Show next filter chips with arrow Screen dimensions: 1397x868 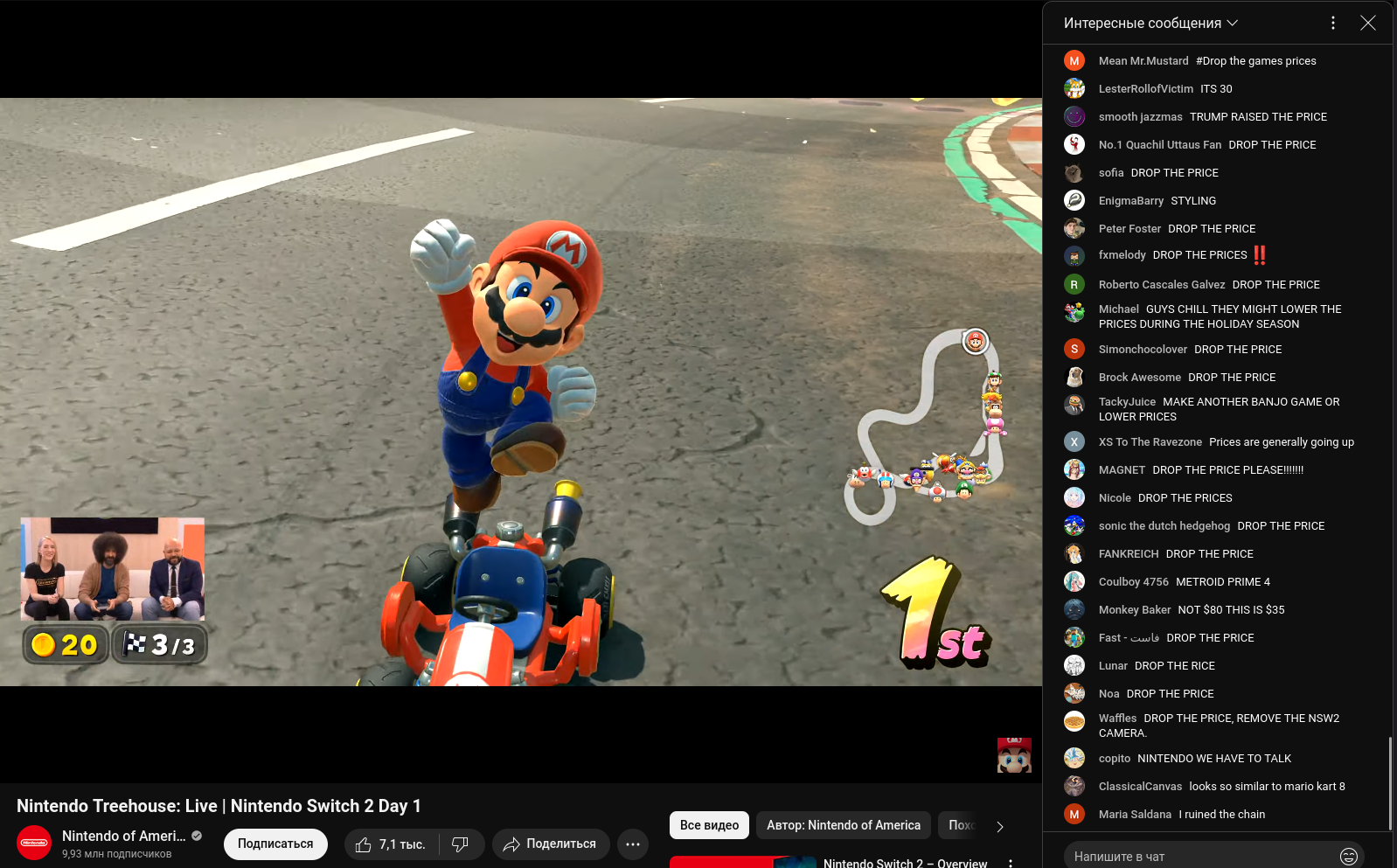[999, 826]
